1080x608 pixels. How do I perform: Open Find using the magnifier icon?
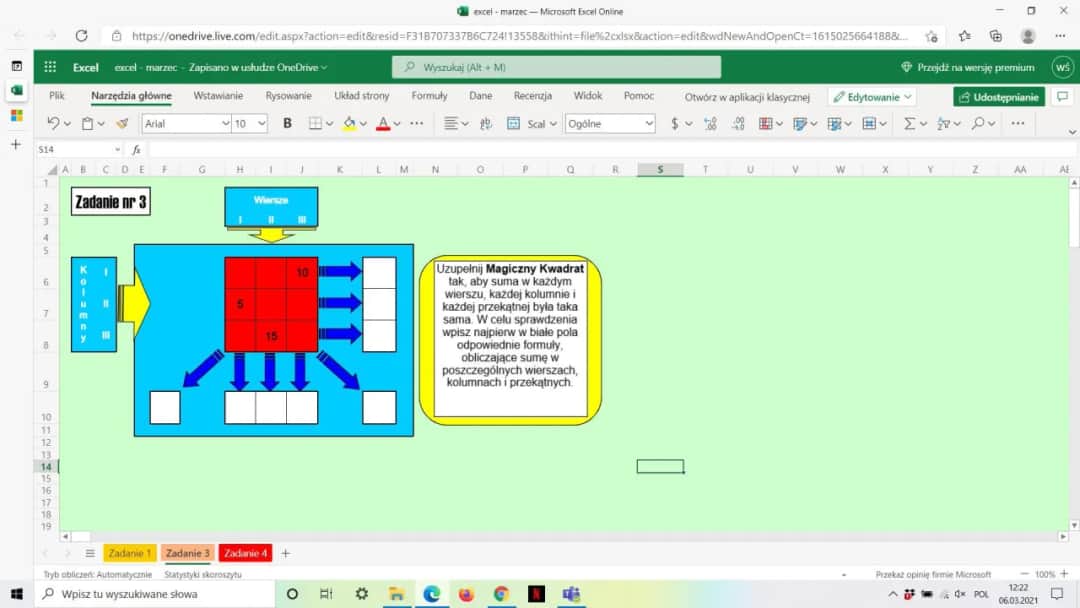pyautogui.click(x=978, y=123)
